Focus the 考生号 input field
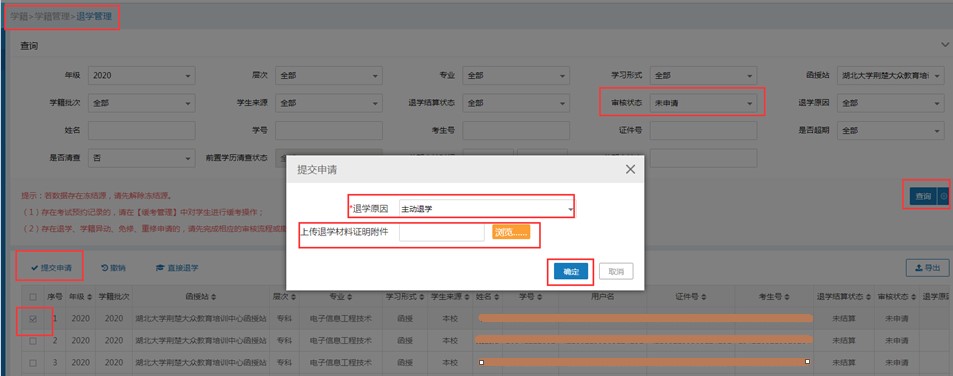The image size is (953, 376). [516, 131]
